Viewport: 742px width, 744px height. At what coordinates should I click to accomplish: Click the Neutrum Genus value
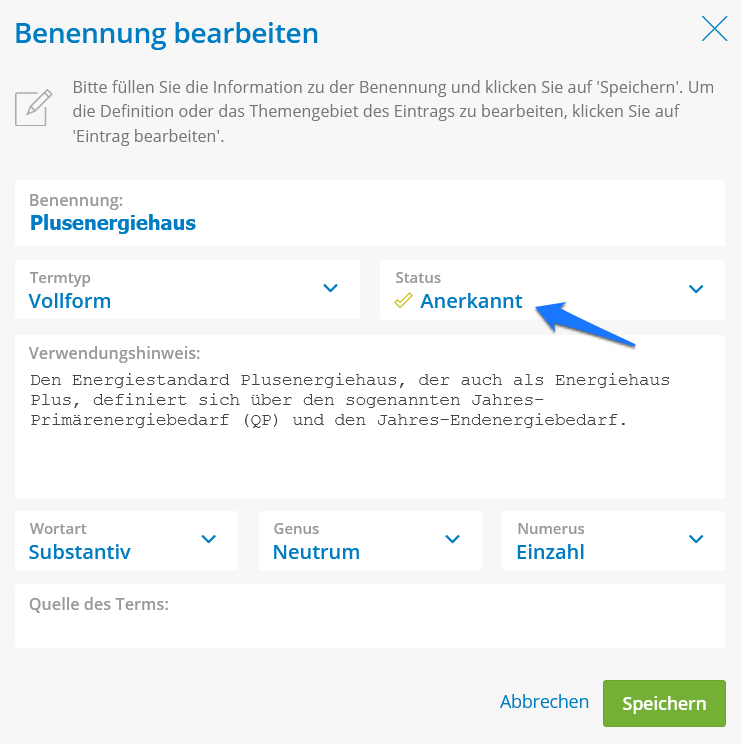pos(316,552)
